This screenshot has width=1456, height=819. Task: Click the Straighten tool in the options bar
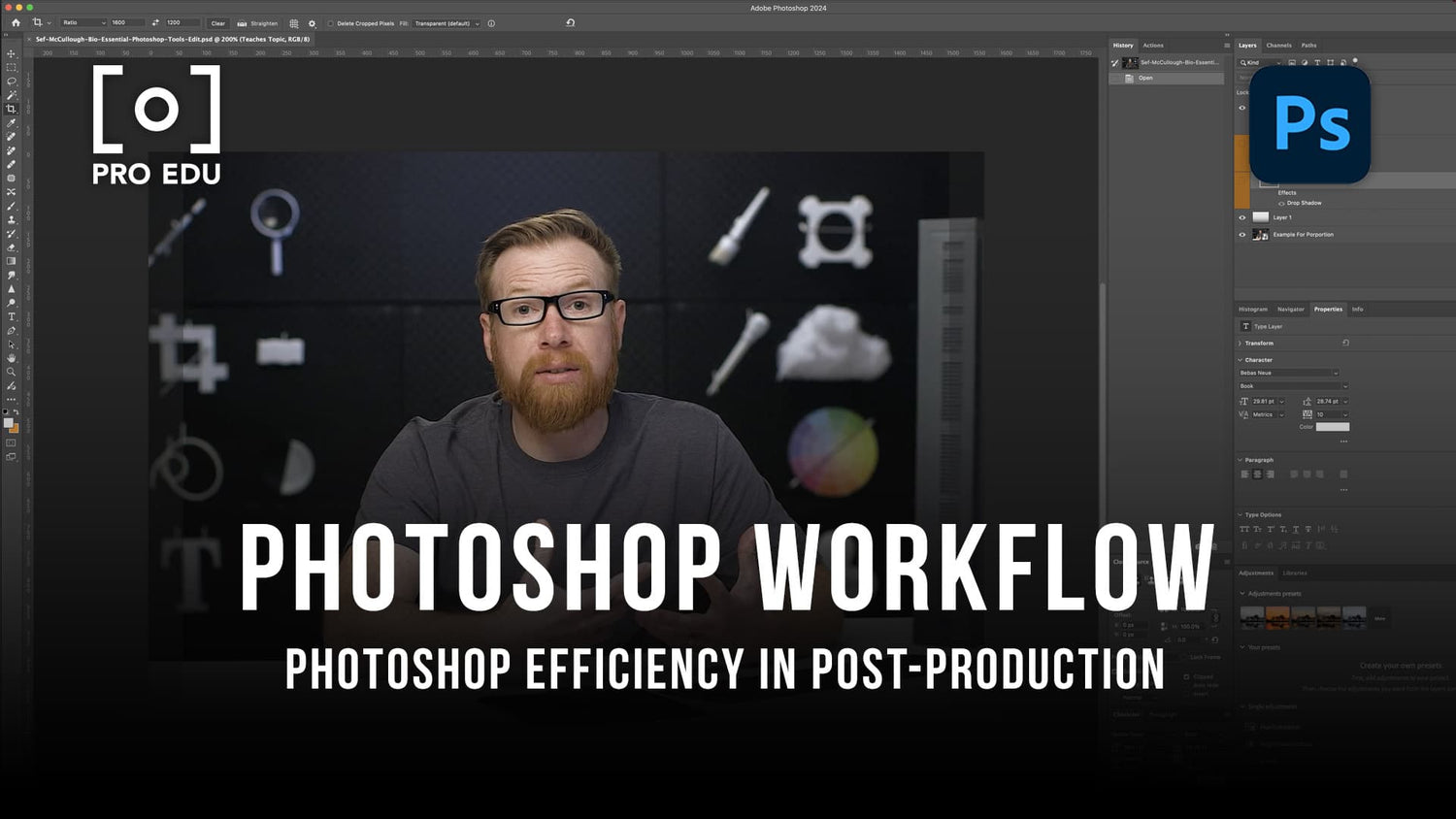click(x=255, y=23)
